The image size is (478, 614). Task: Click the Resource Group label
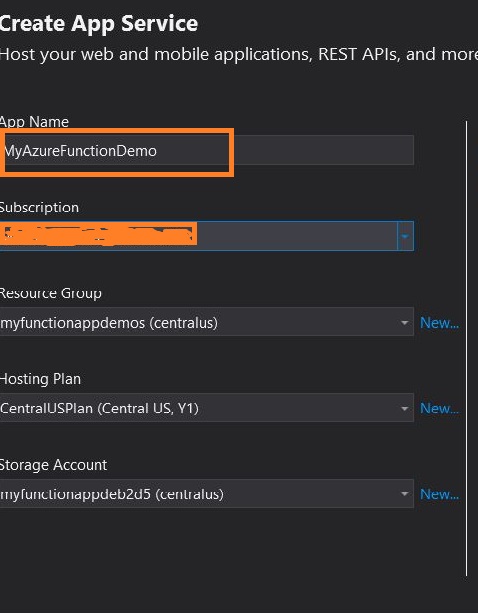(x=51, y=293)
